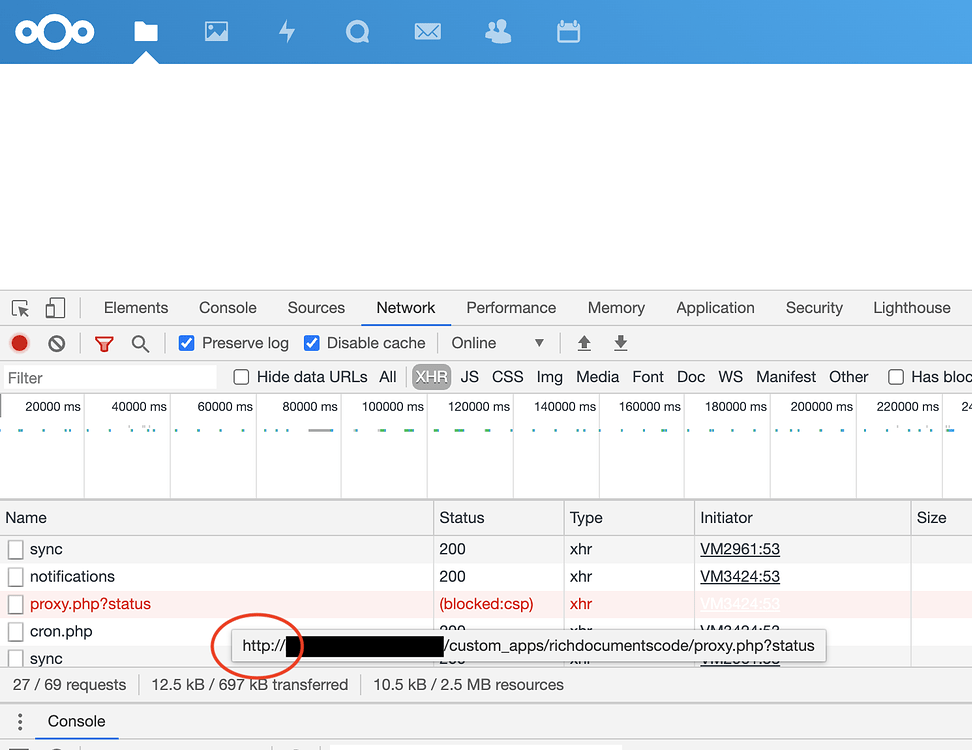Toggle the red filter funnel icon
972x750 pixels.
click(x=104, y=343)
